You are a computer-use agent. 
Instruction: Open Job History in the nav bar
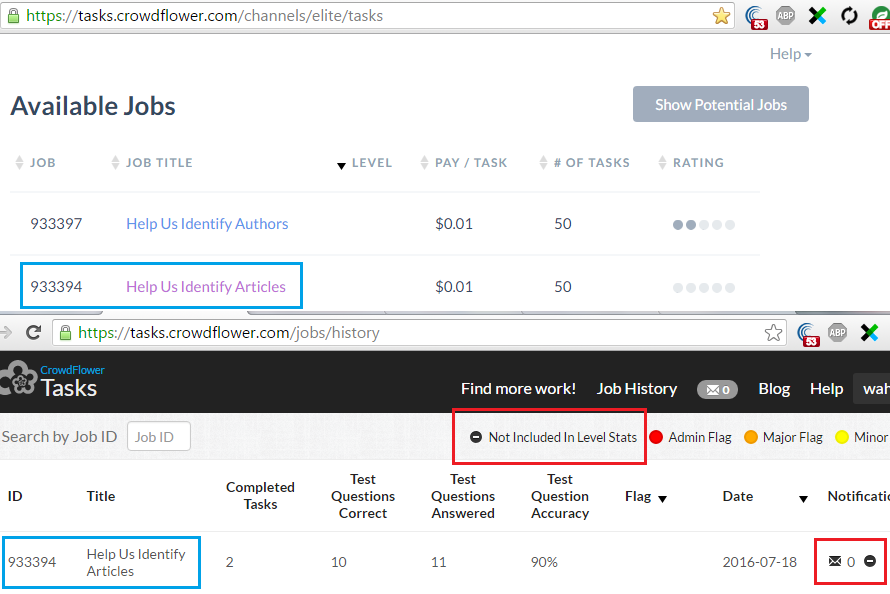click(637, 389)
